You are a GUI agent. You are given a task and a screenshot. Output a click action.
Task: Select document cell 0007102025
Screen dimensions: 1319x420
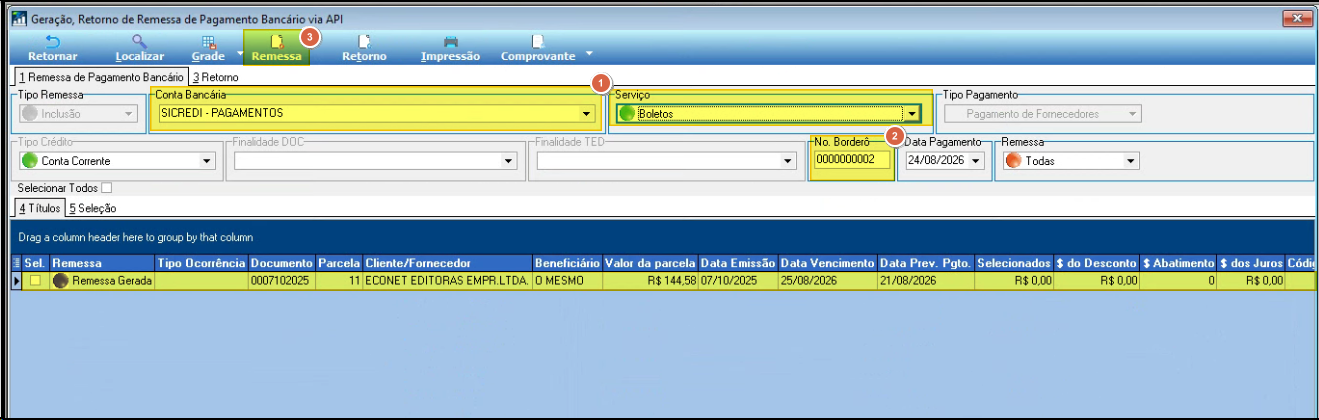(x=282, y=281)
